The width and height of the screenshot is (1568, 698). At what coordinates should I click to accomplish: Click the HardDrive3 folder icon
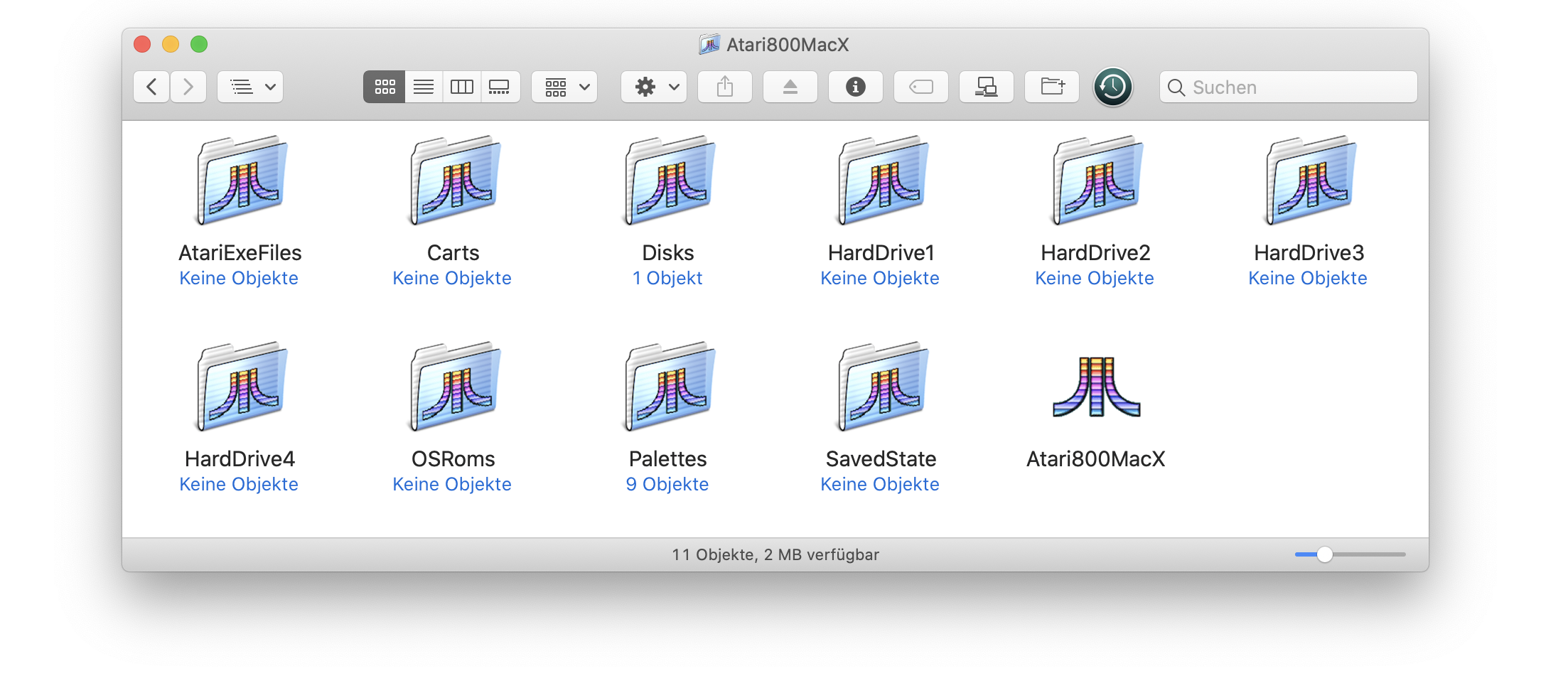click(x=1311, y=181)
